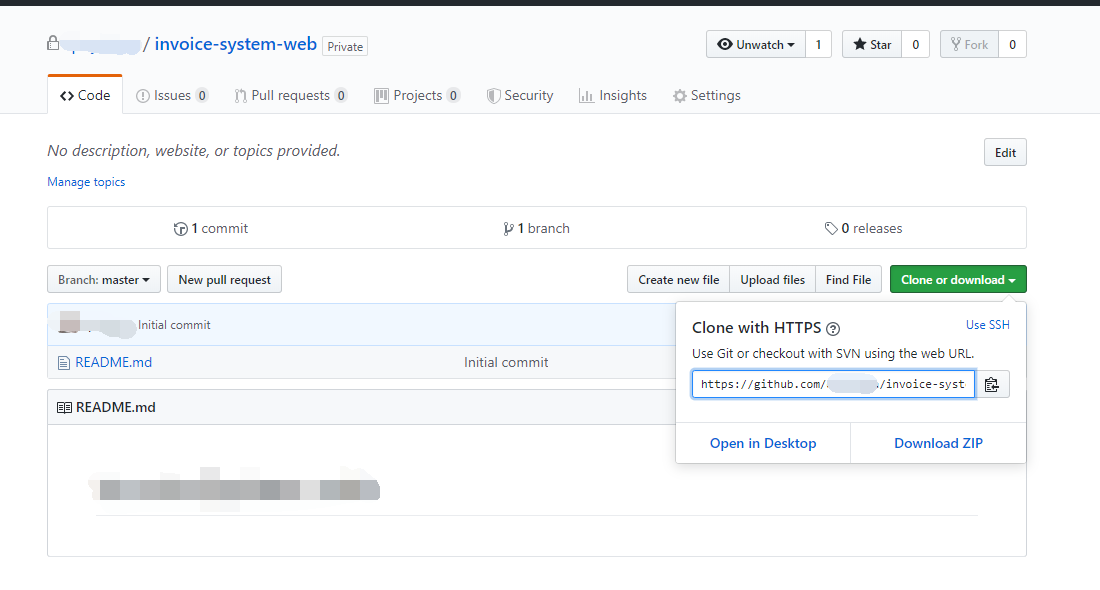Image resolution: width=1100 pixels, height=590 pixels.
Task: Open the Projects tab
Action: [417, 95]
